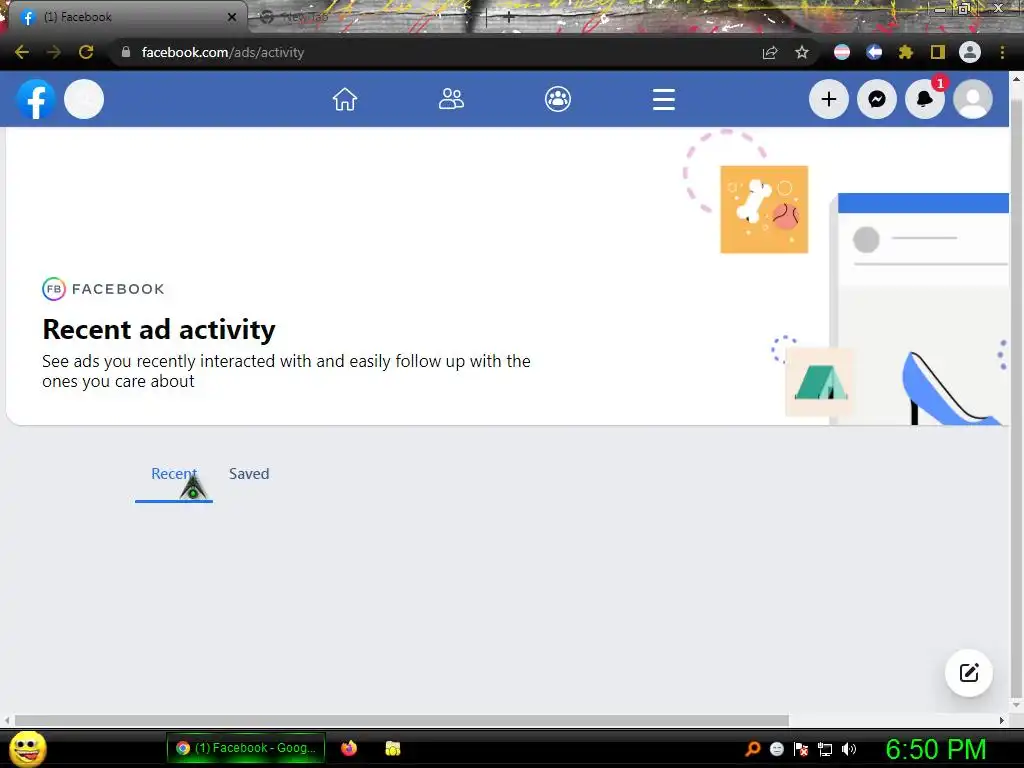Click the network tray icon

tap(825, 749)
